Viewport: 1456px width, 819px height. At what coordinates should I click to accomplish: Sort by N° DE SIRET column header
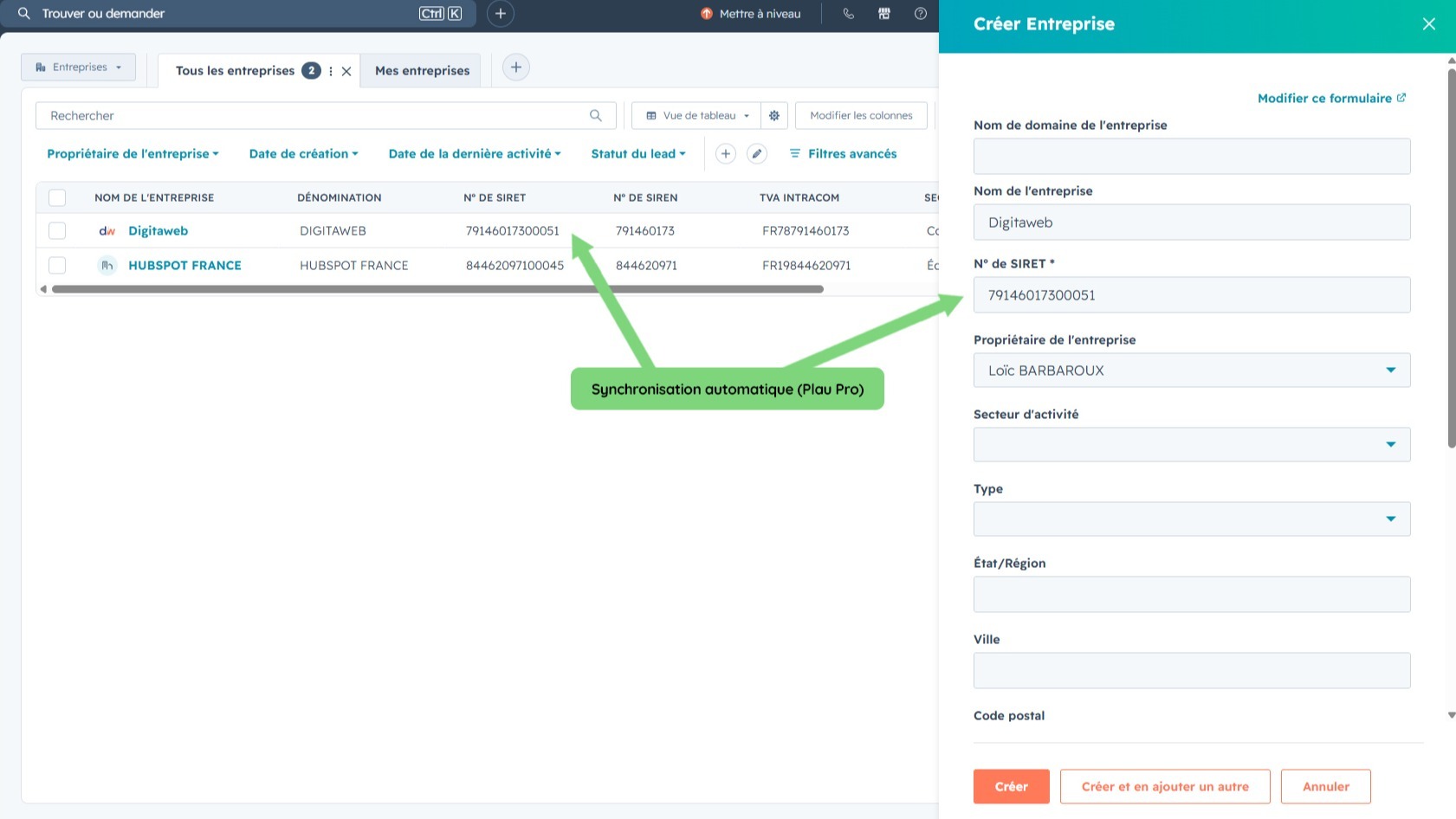(x=495, y=198)
